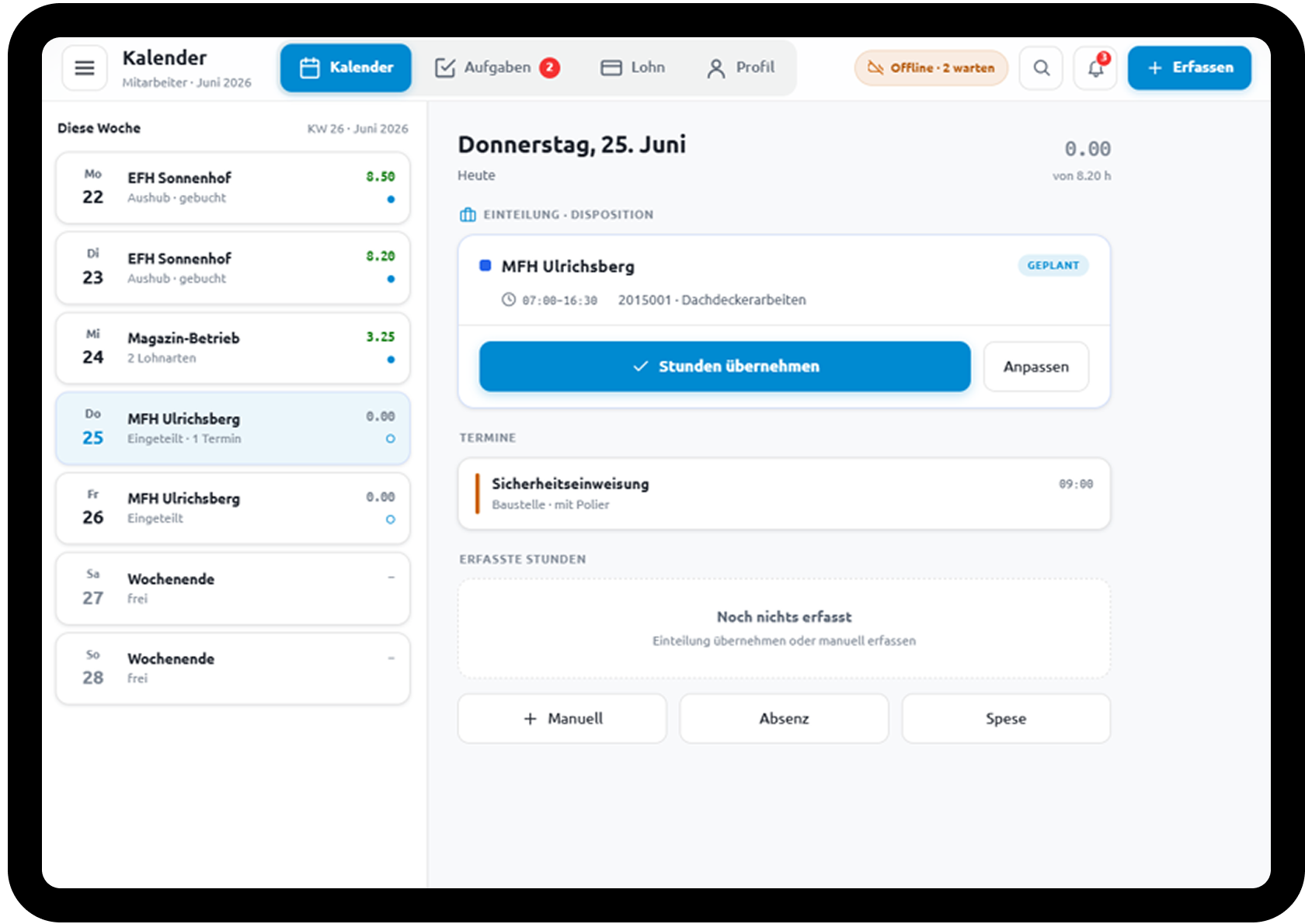Click the Anpassen button
The image size is (1305, 924).
tap(1035, 366)
